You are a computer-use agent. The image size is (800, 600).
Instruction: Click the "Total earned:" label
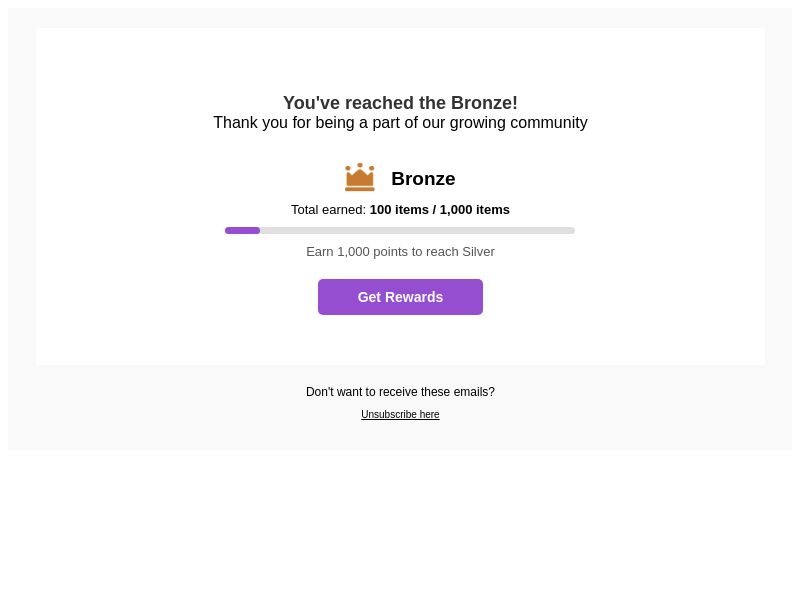(x=329, y=210)
